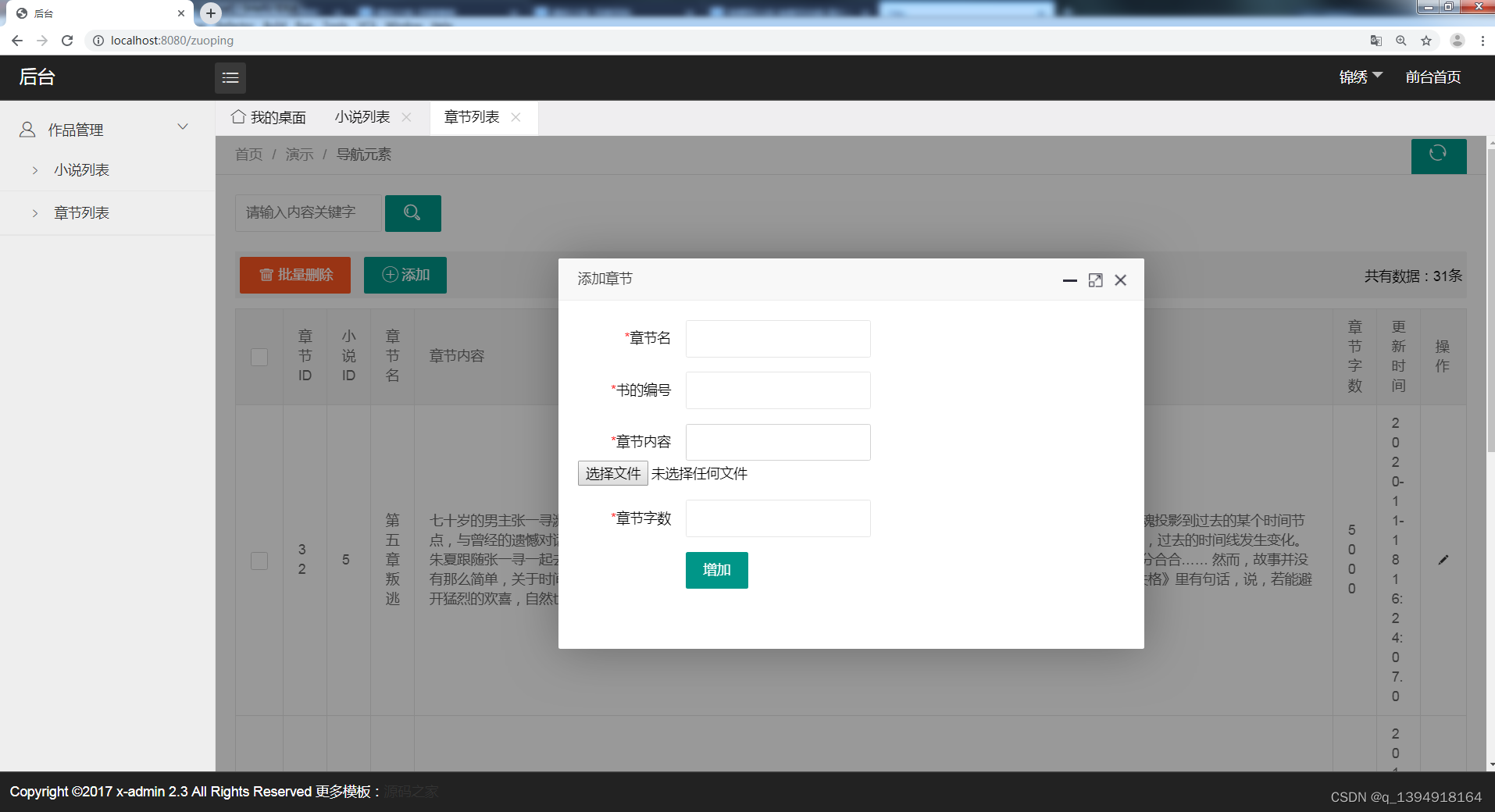The width and height of the screenshot is (1495, 812).
Task: Click the 第五章叛逃 chapter name cell
Action: [392, 559]
